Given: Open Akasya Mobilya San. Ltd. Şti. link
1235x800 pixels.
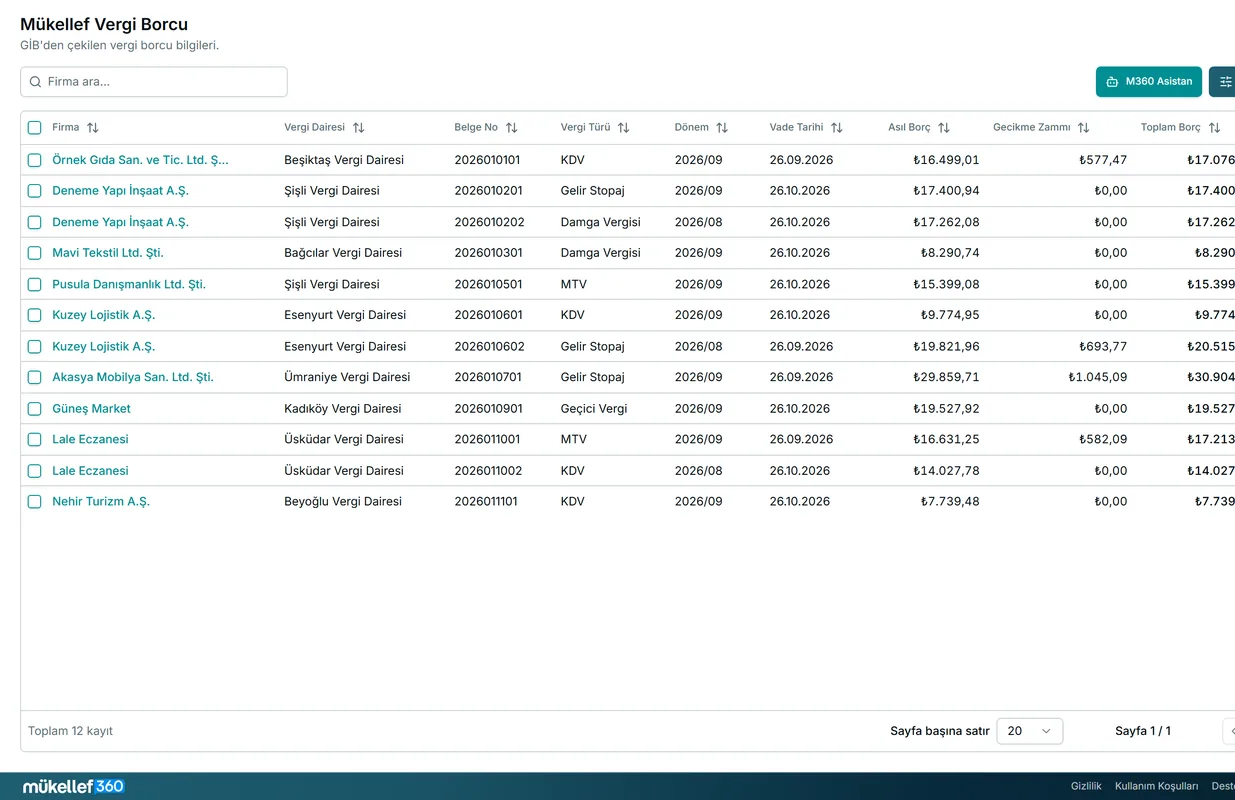Looking at the screenshot, I should pyautogui.click(x=133, y=377).
